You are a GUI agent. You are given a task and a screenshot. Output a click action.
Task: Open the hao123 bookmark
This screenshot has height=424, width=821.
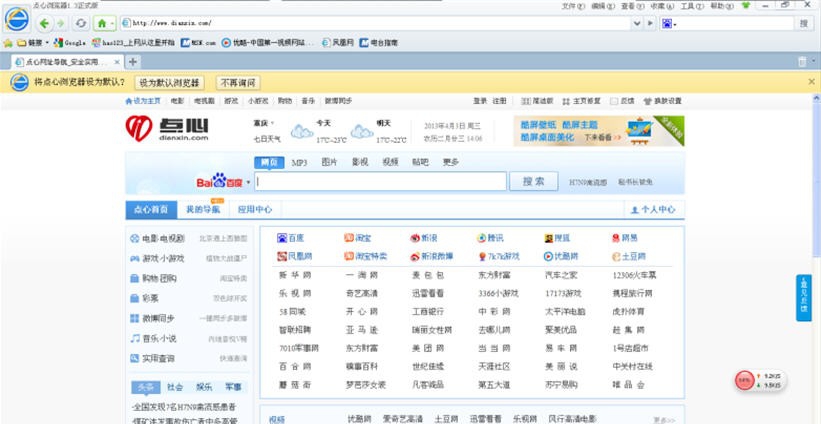pyautogui.click(x=133, y=43)
